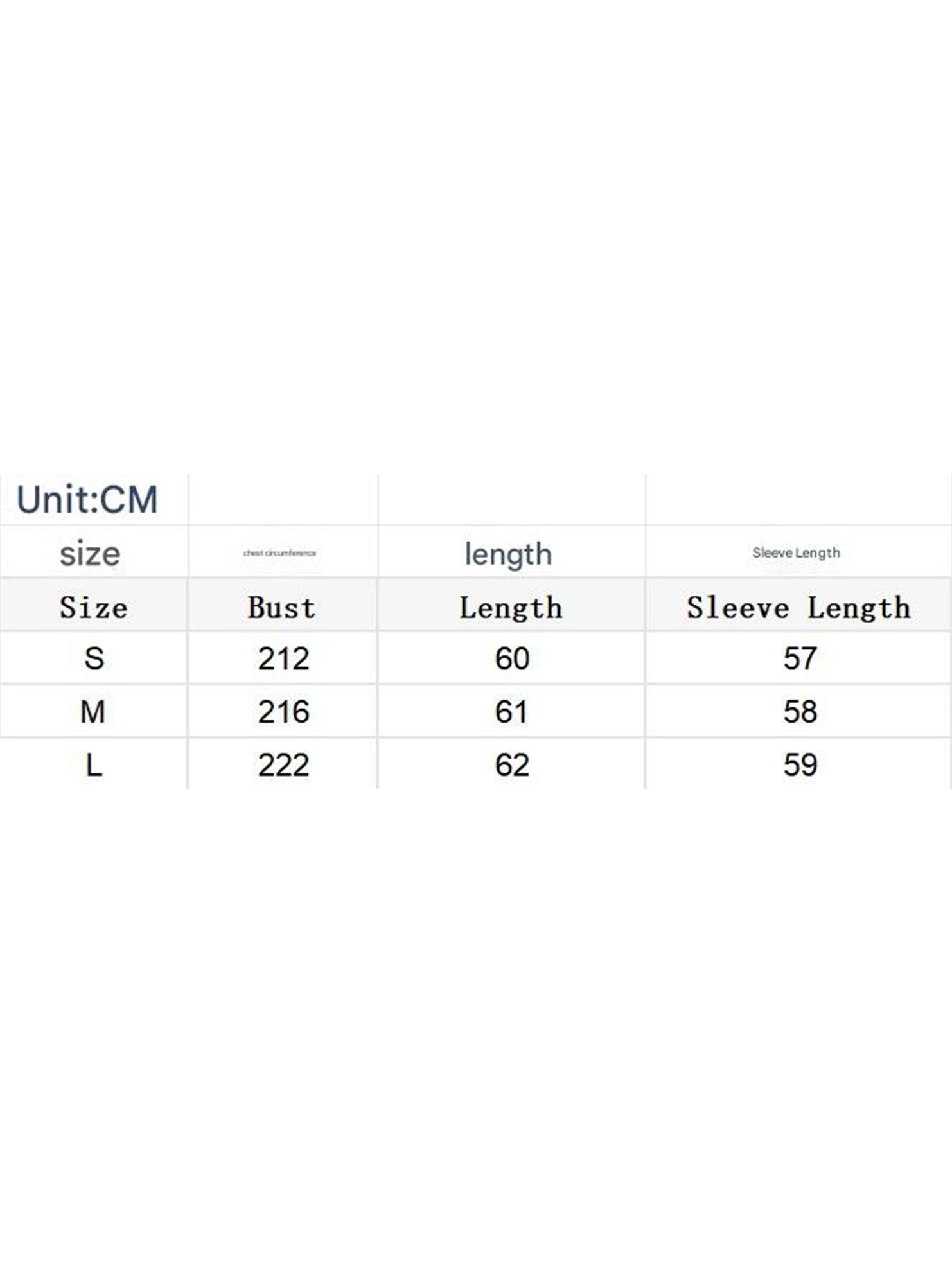Click sleeve length value 58
Image resolution: width=952 pixels, height=1263 pixels.
(x=800, y=712)
